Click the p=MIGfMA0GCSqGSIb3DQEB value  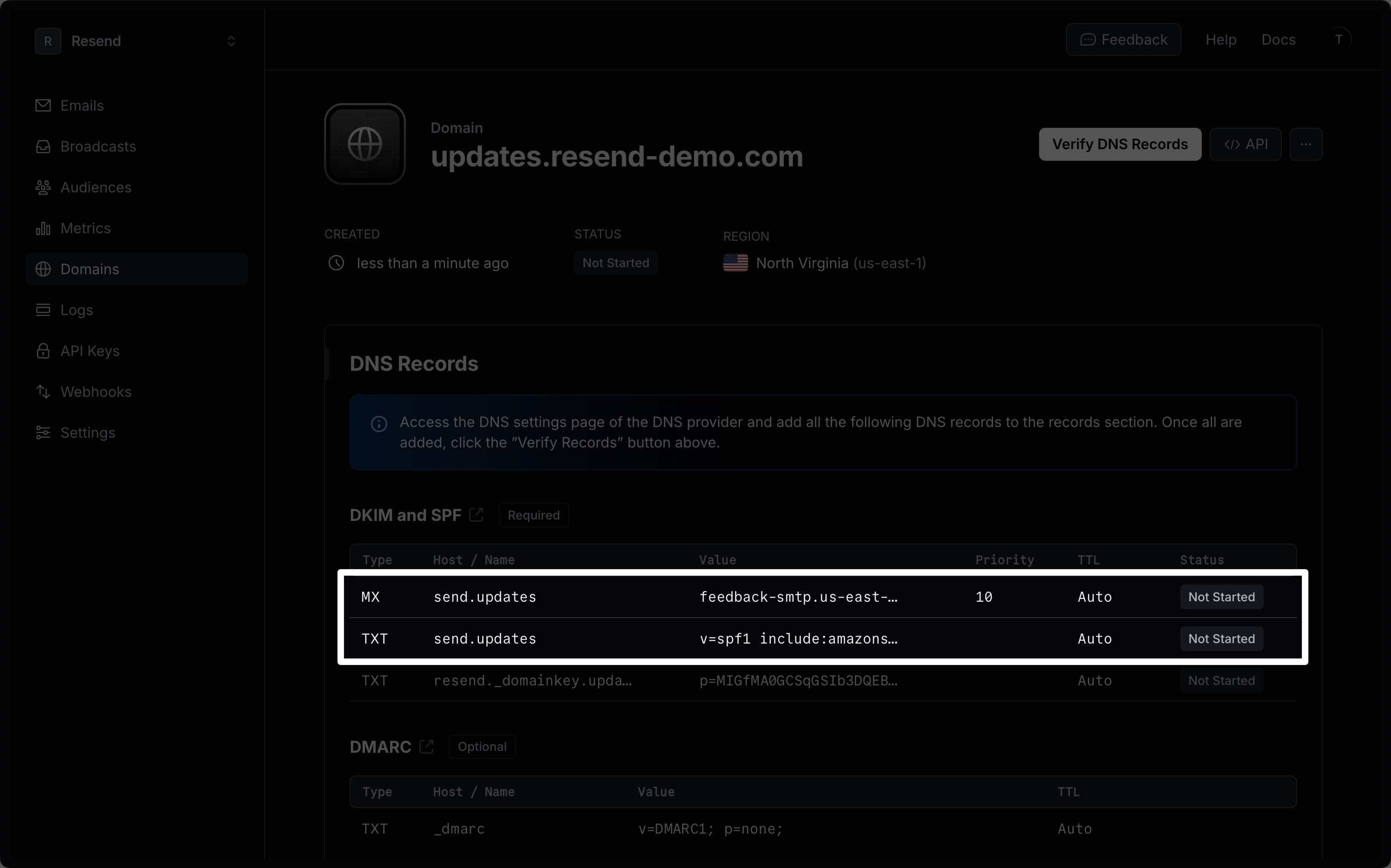pos(798,681)
